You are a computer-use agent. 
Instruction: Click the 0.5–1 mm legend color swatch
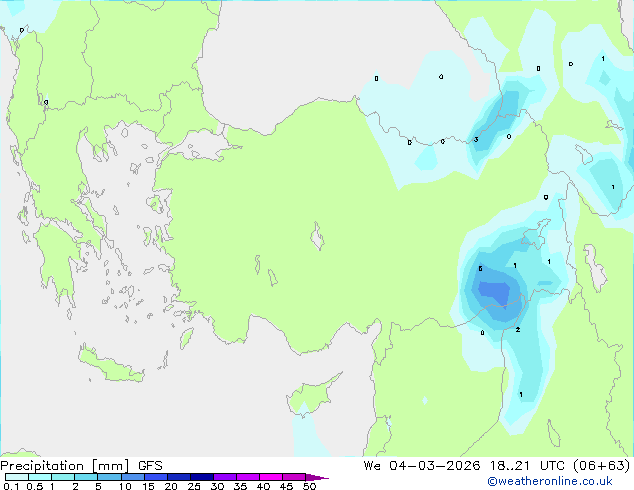coord(40,477)
